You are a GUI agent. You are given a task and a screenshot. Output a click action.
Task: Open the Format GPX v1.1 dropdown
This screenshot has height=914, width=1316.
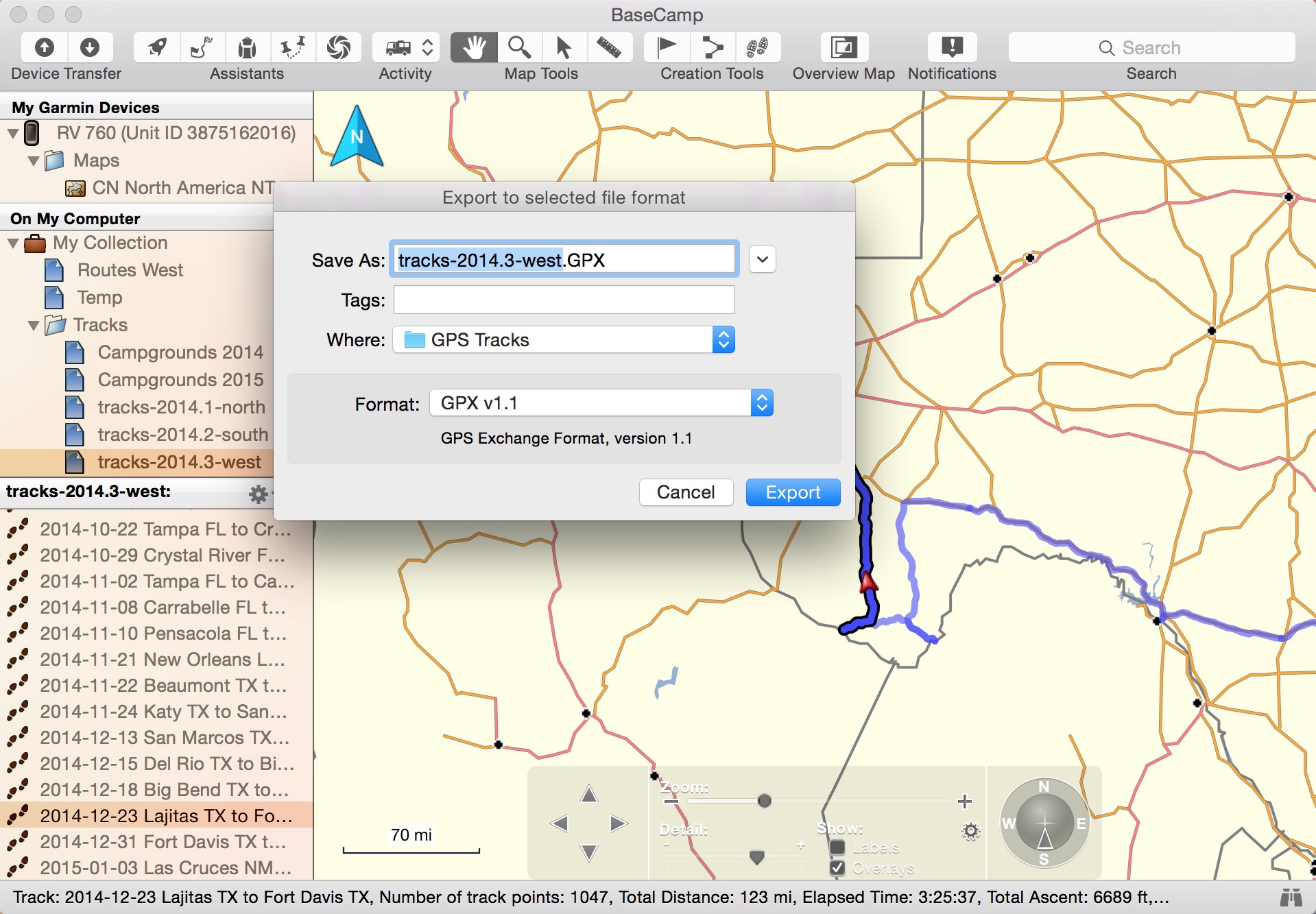pyautogui.click(x=601, y=403)
